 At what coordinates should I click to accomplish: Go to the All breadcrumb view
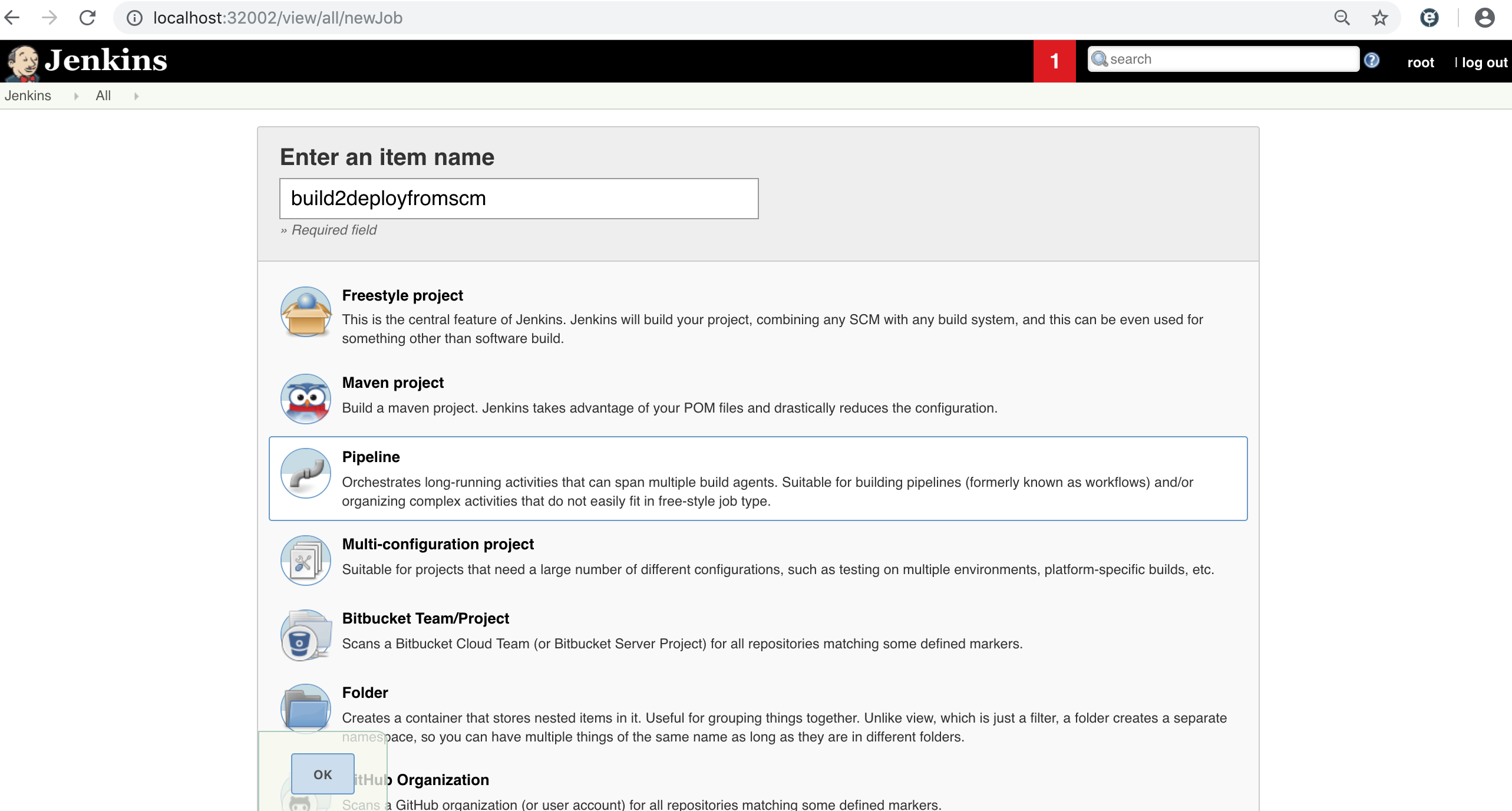click(x=103, y=96)
